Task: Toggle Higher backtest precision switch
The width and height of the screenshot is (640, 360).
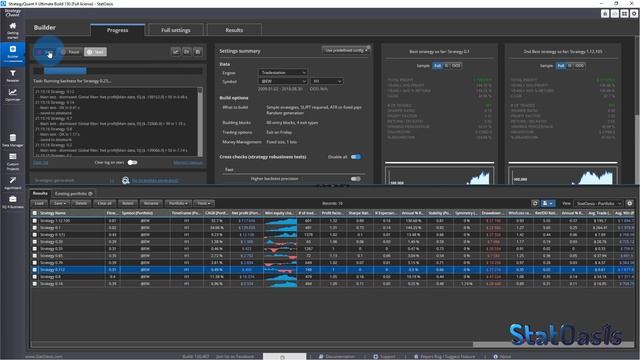Action: pyautogui.click(x=356, y=179)
